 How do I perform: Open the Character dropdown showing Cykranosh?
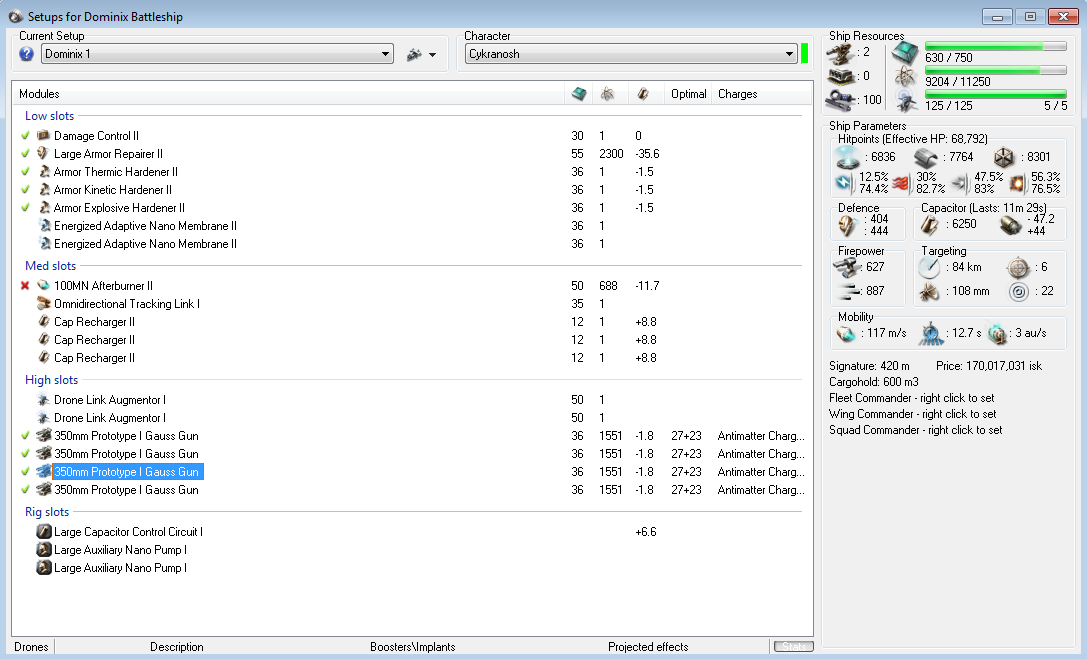click(630, 54)
